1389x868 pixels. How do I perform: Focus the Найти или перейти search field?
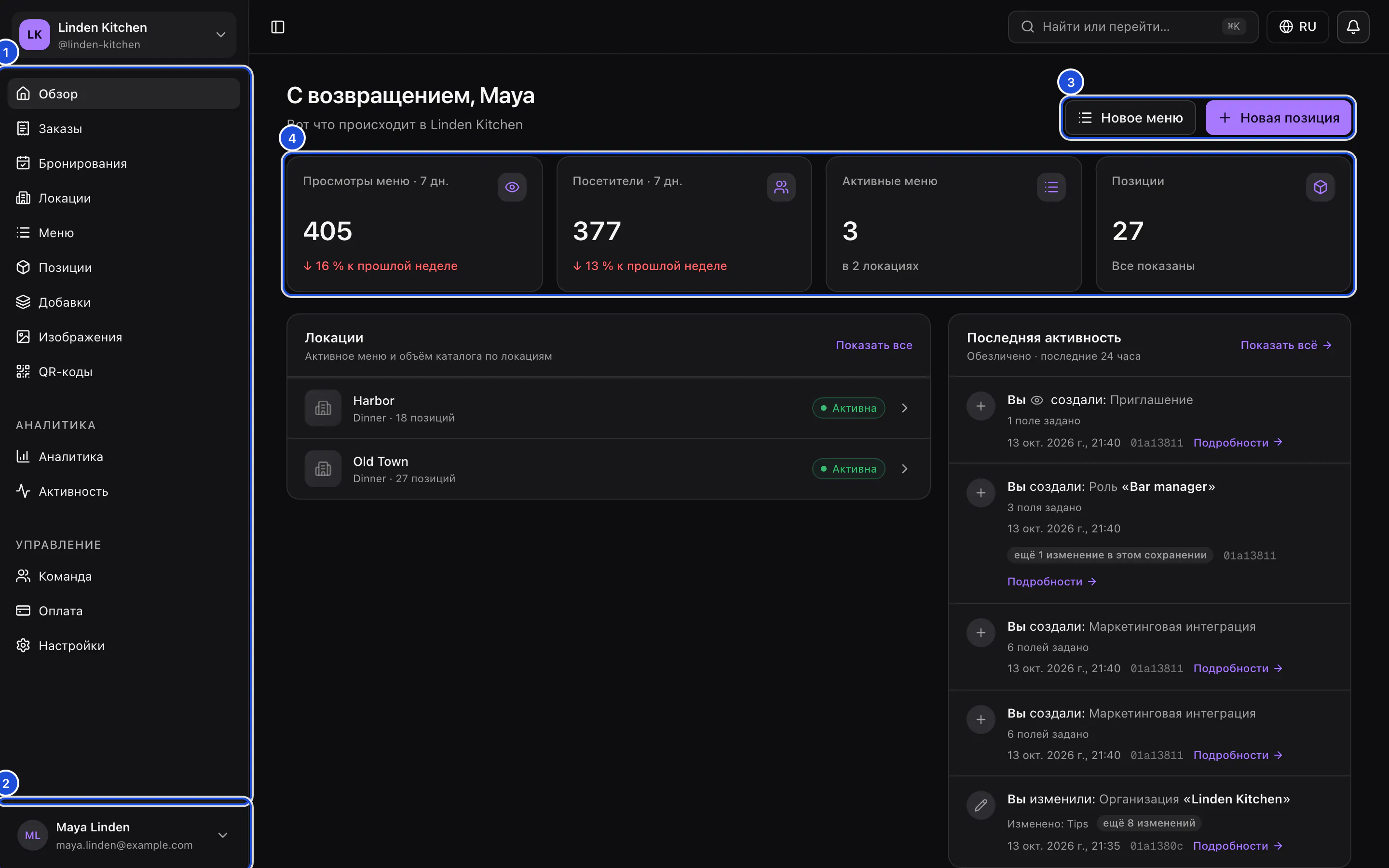click(1133, 27)
